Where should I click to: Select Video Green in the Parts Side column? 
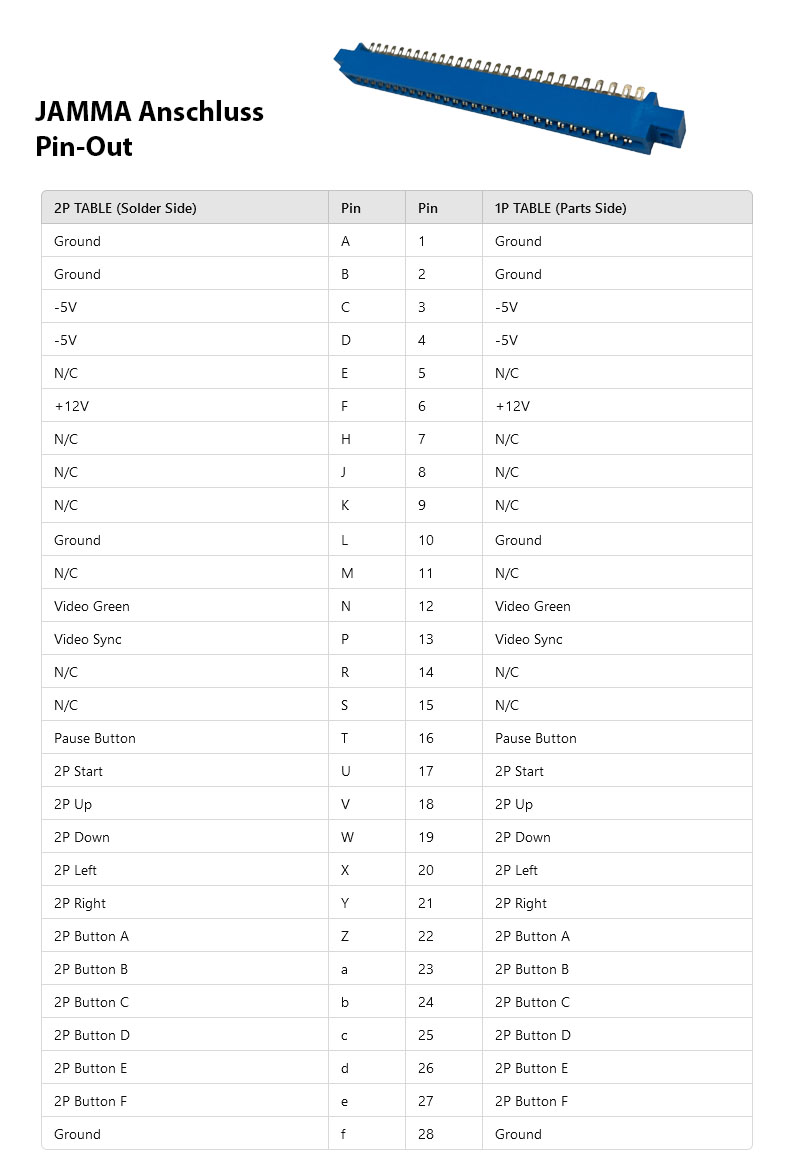click(x=532, y=606)
